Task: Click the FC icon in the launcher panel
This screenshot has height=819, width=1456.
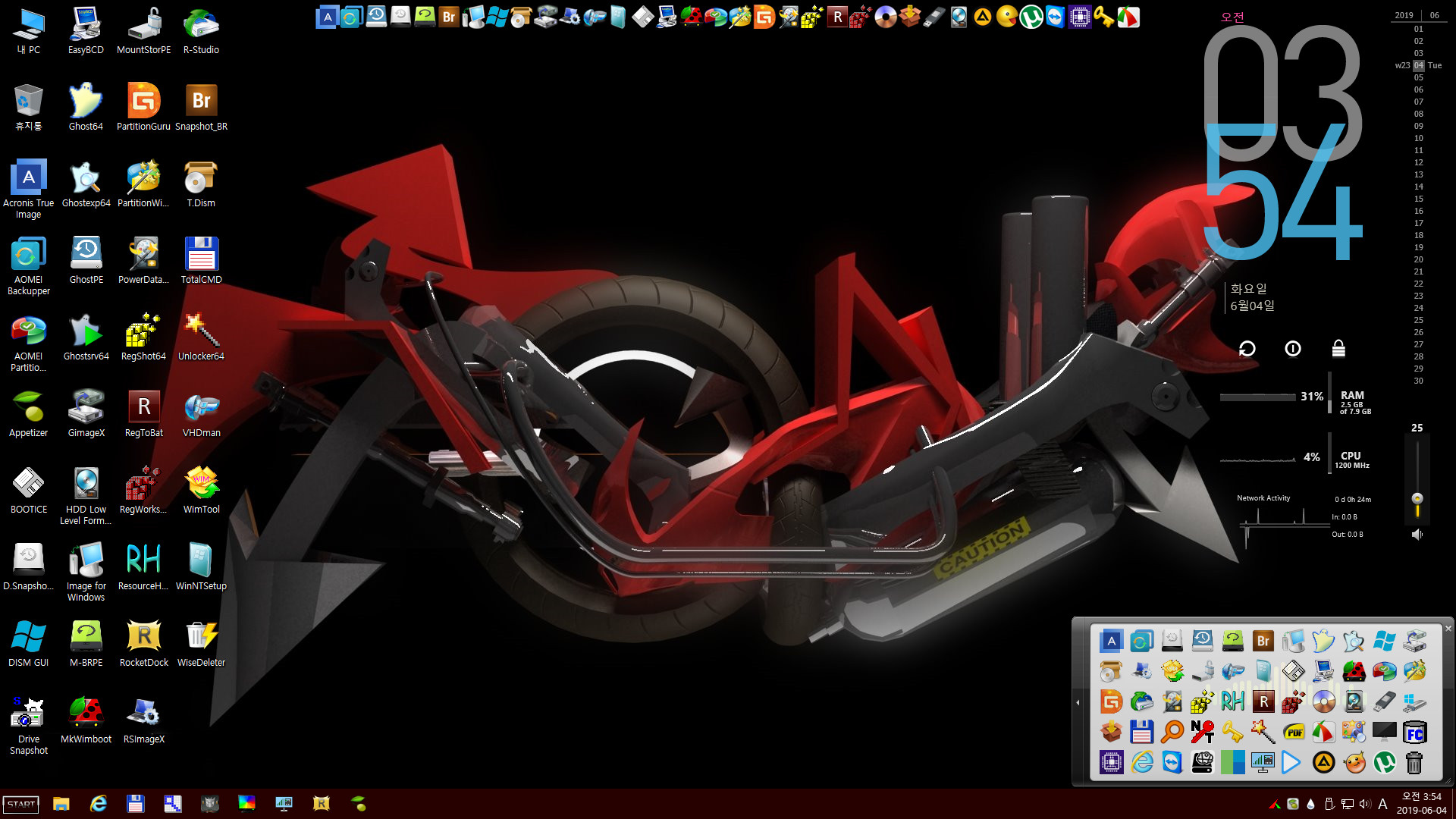Action: pyautogui.click(x=1414, y=732)
